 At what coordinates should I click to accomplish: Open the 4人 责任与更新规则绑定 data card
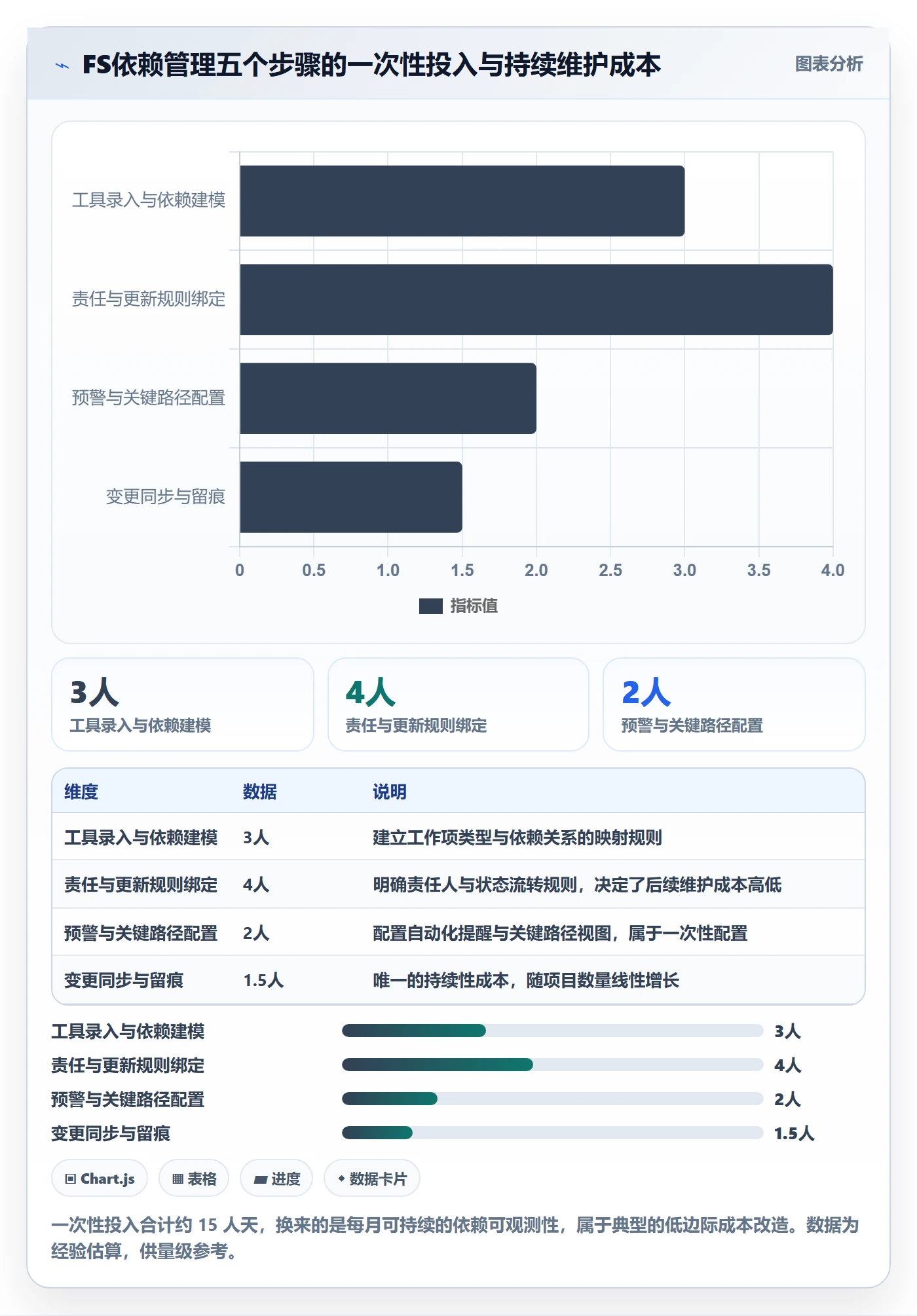tap(458, 704)
